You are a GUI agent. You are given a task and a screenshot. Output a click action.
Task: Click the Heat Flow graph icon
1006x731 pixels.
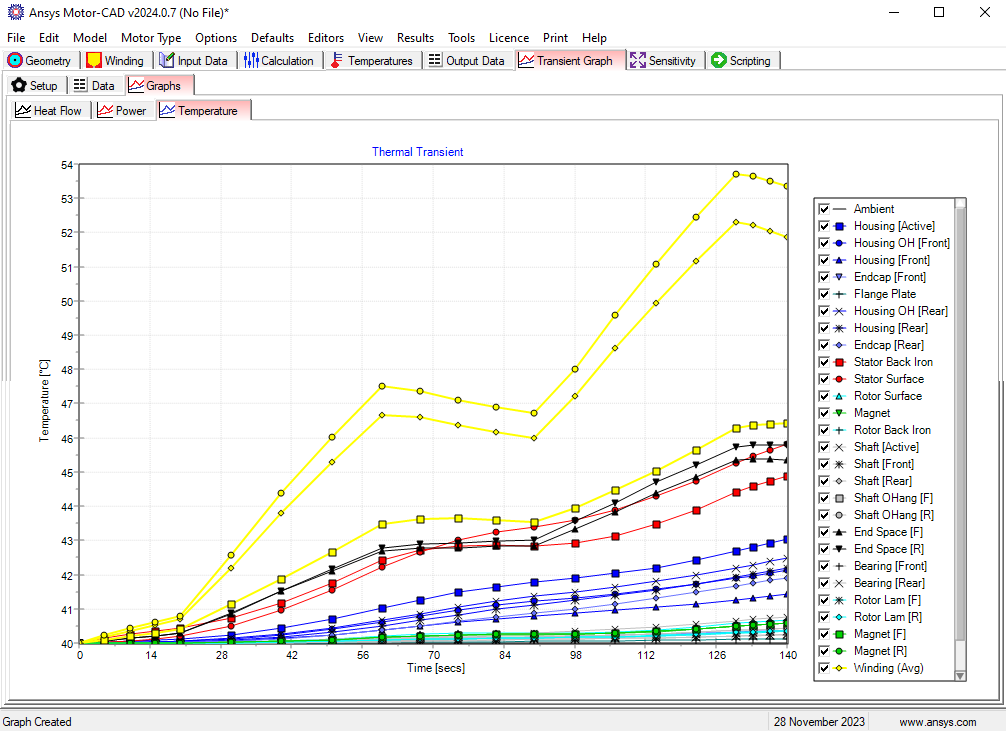tap(23, 110)
